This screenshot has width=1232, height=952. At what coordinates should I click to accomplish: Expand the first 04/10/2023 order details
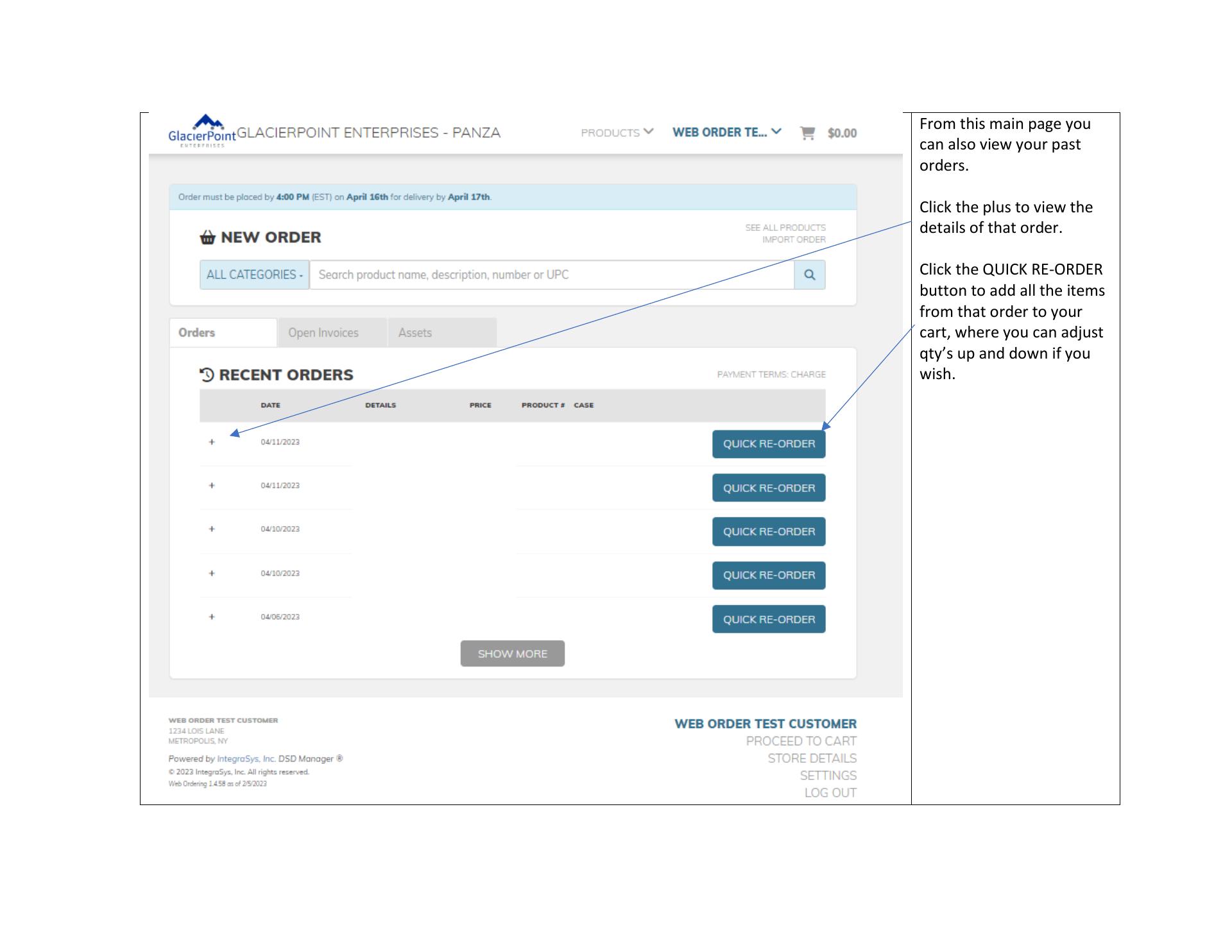[x=212, y=529]
